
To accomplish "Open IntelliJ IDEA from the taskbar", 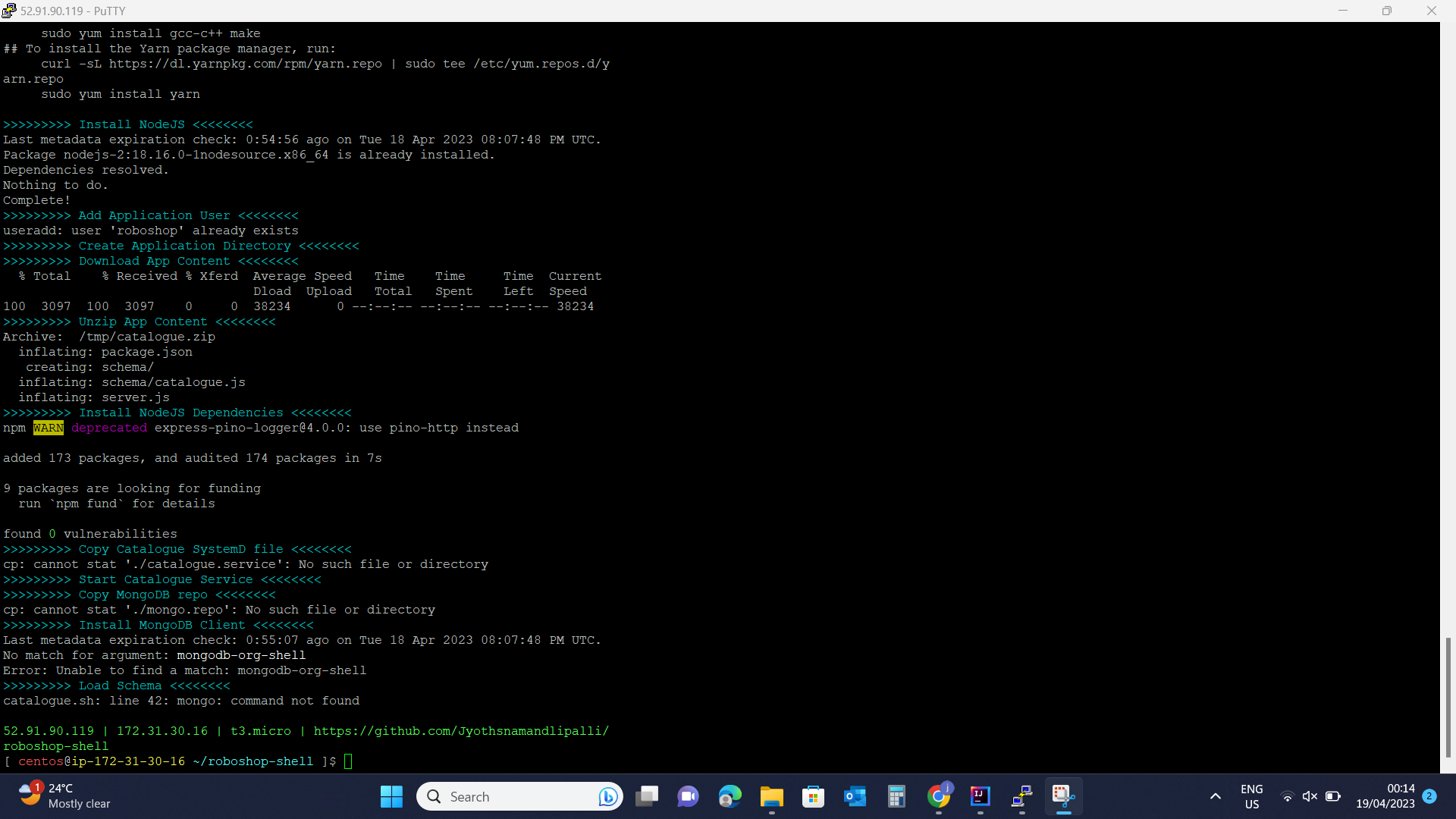I will pos(980,797).
